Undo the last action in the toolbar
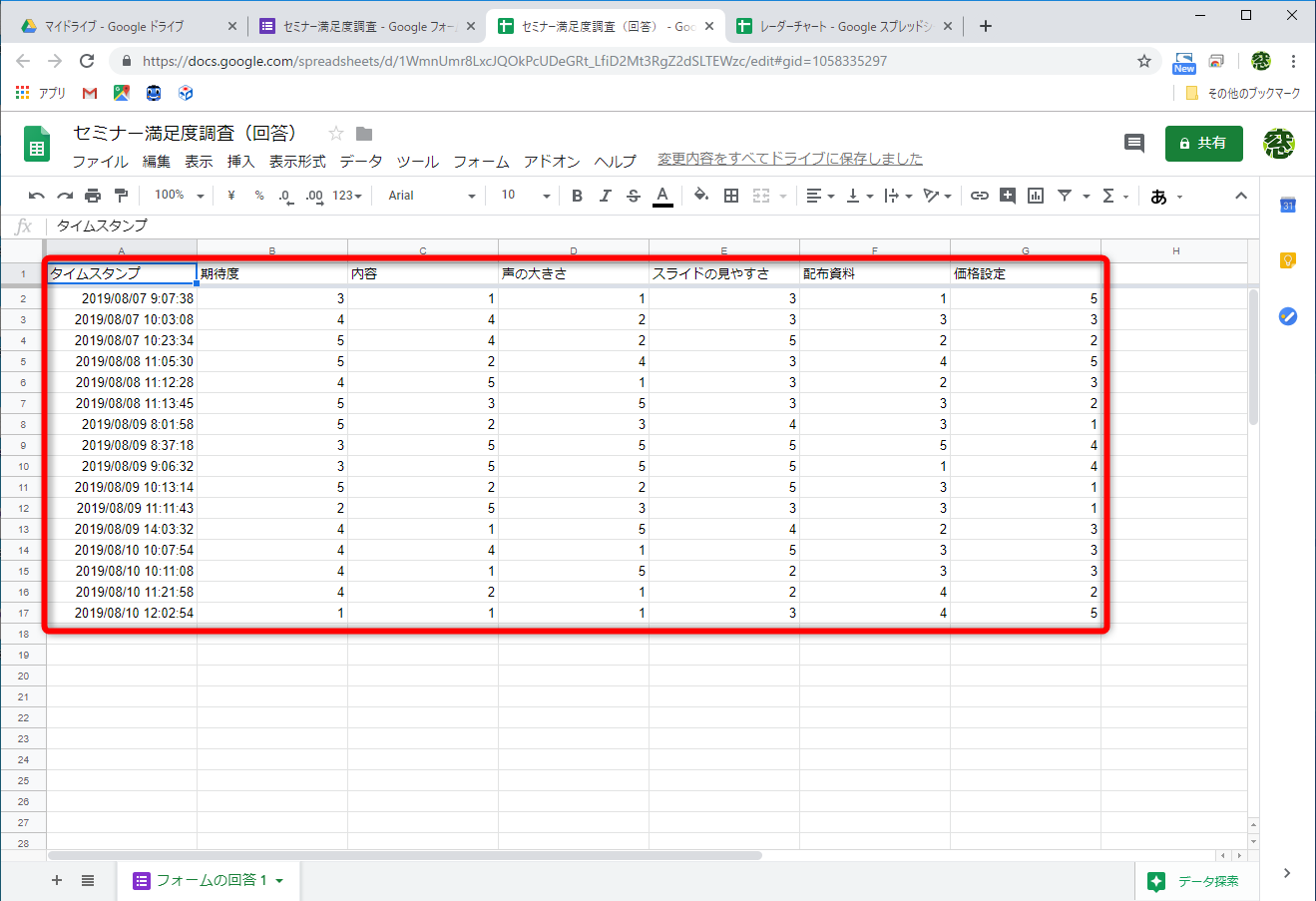This screenshot has width=1316, height=901. (37, 196)
